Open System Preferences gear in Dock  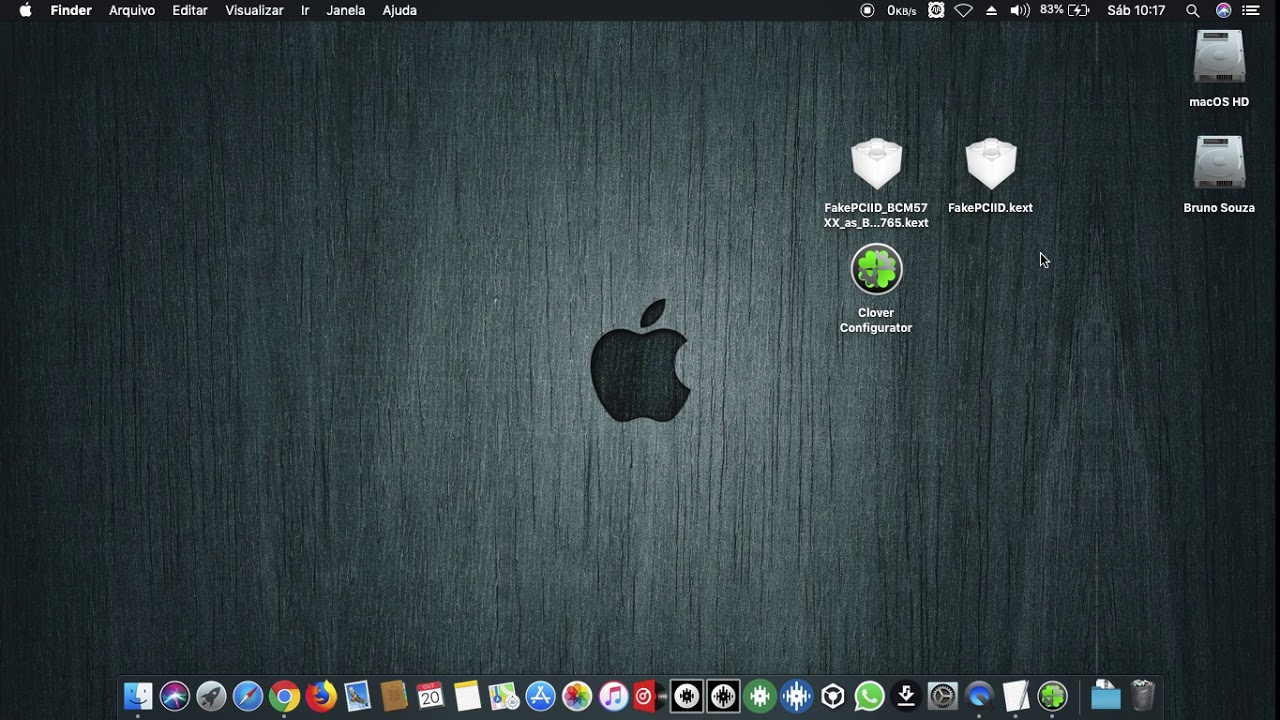coord(943,696)
